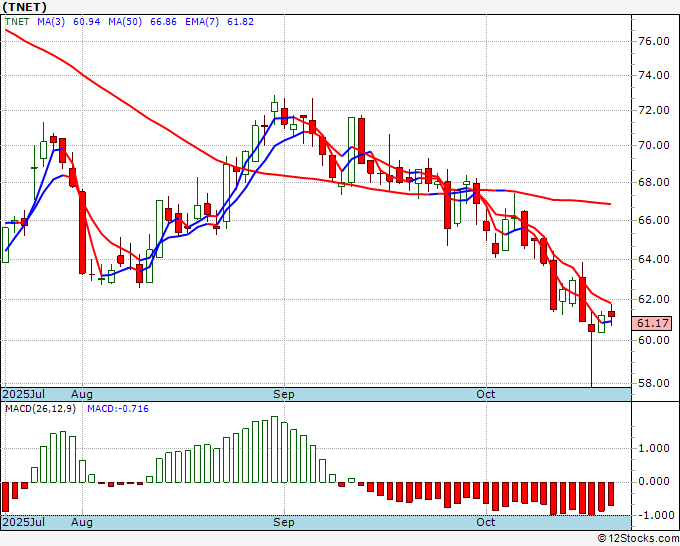Click the 72.00 price axis label
The height and width of the screenshot is (546, 680).
click(654, 110)
